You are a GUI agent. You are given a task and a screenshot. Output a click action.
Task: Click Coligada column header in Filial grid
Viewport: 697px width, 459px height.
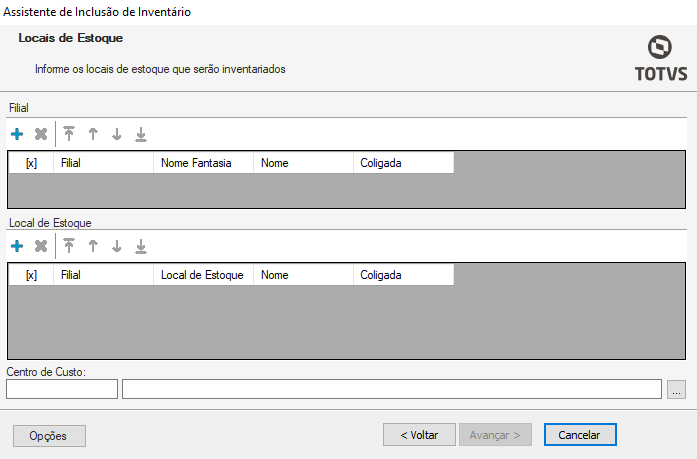[402, 163]
